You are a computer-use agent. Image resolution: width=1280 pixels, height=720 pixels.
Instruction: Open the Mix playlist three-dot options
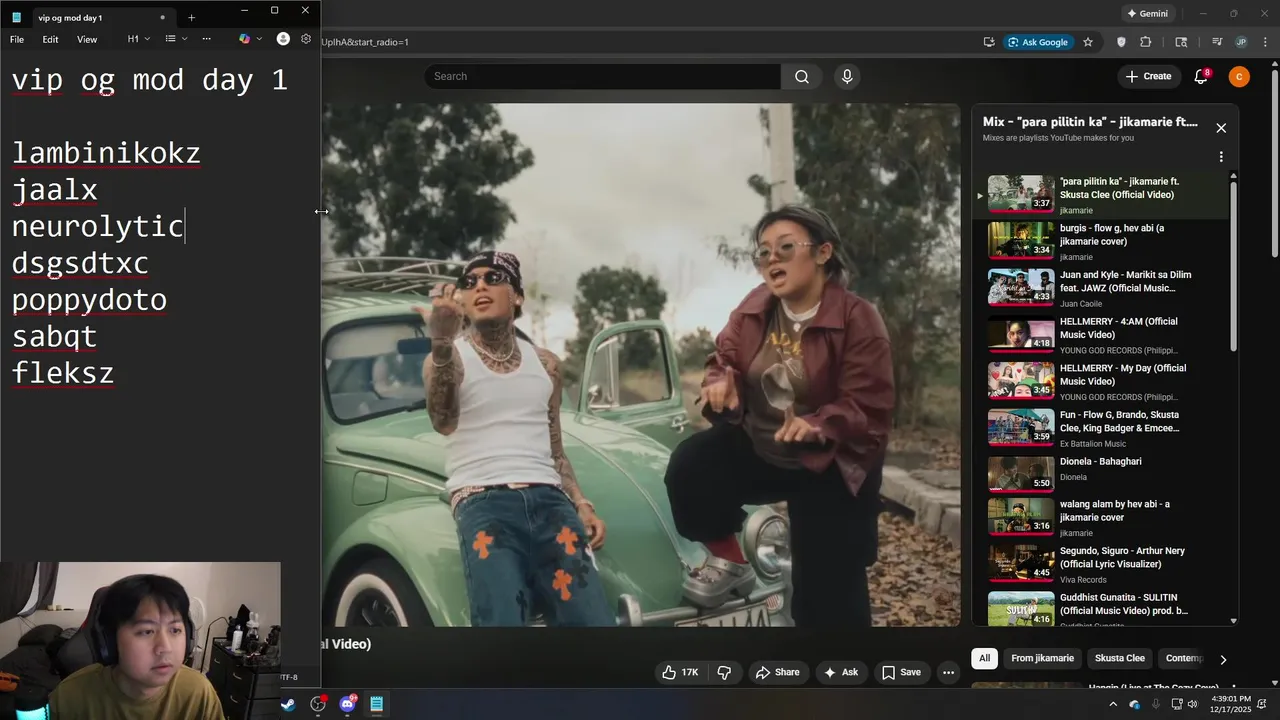click(x=1221, y=157)
